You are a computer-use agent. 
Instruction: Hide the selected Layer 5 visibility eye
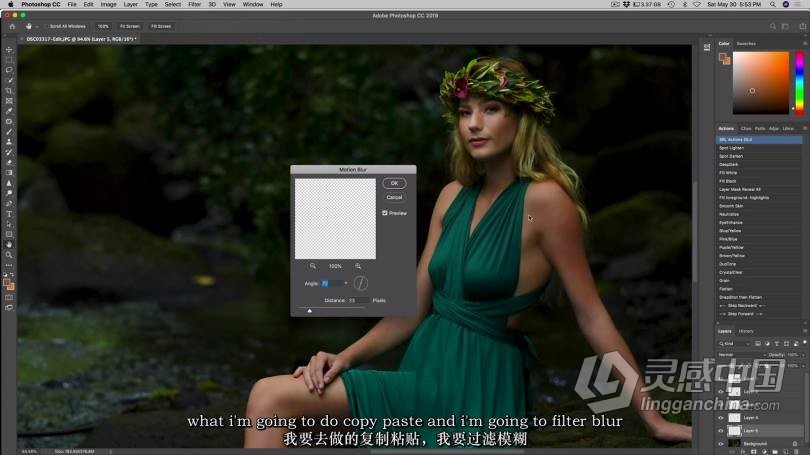(721, 430)
